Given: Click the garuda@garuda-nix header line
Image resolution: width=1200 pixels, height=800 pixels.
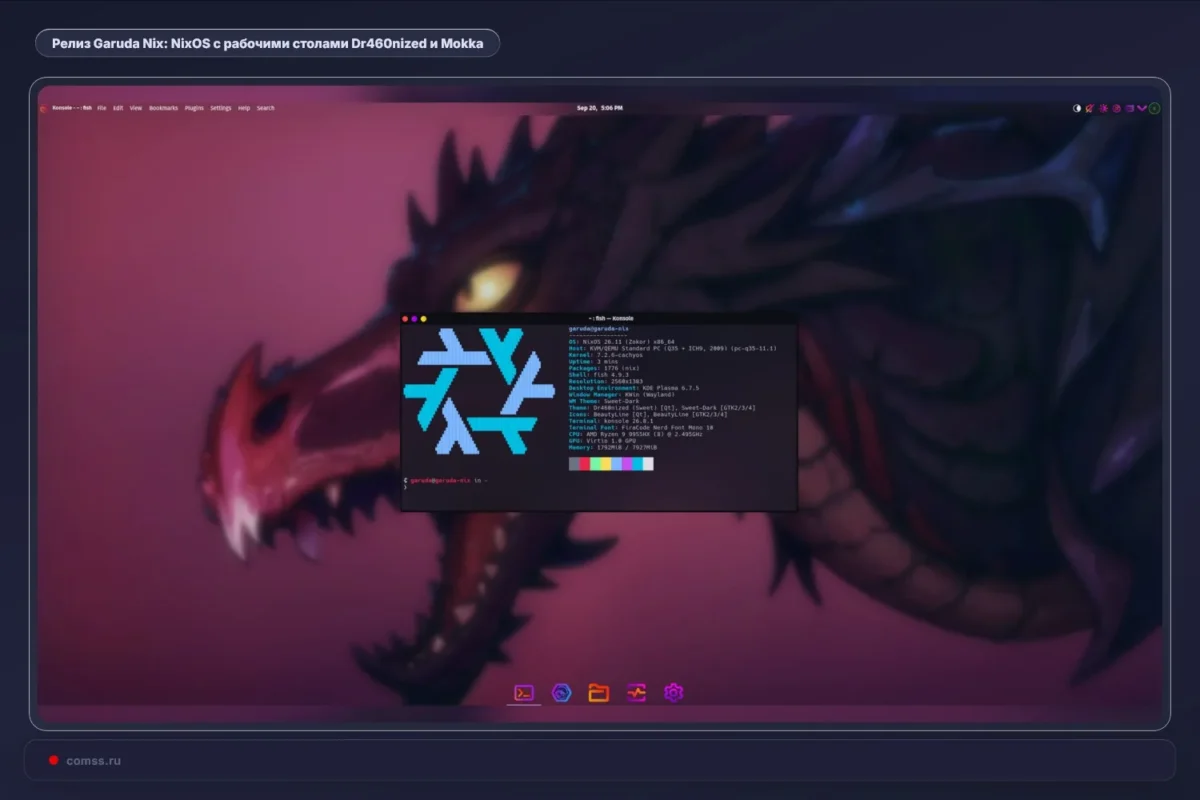Looking at the screenshot, I should pyautogui.click(x=599, y=329).
